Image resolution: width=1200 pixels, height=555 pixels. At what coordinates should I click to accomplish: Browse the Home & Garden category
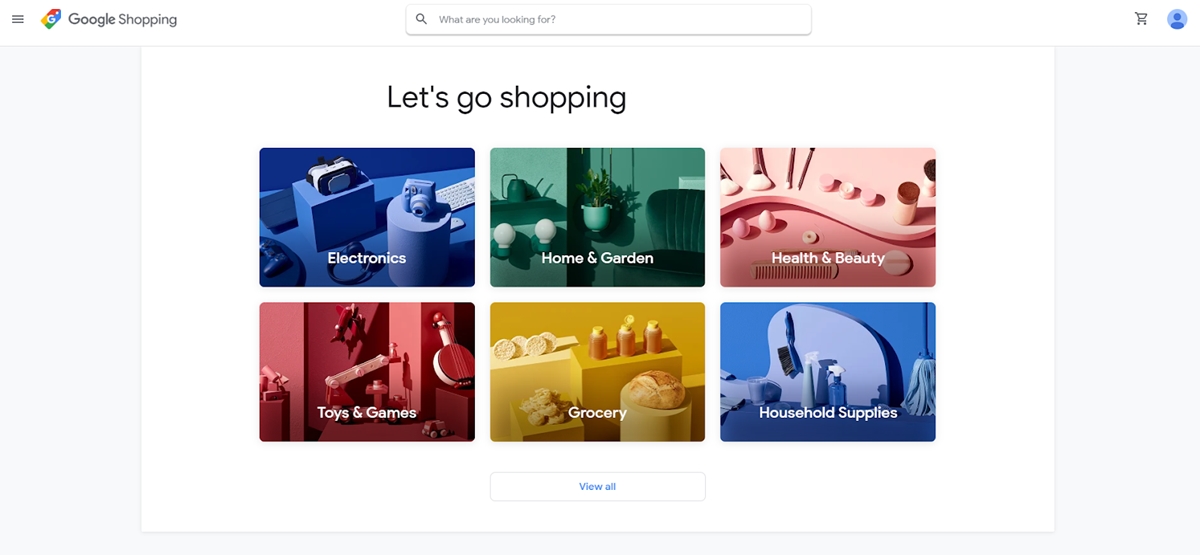[x=597, y=217]
